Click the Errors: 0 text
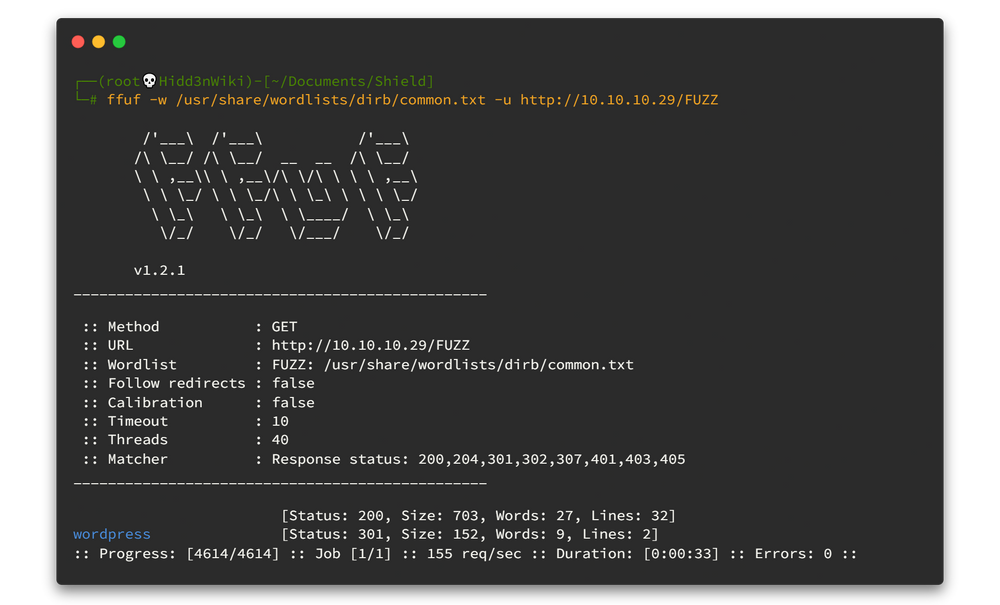This screenshot has width=1000, height=605. coord(793,553)
